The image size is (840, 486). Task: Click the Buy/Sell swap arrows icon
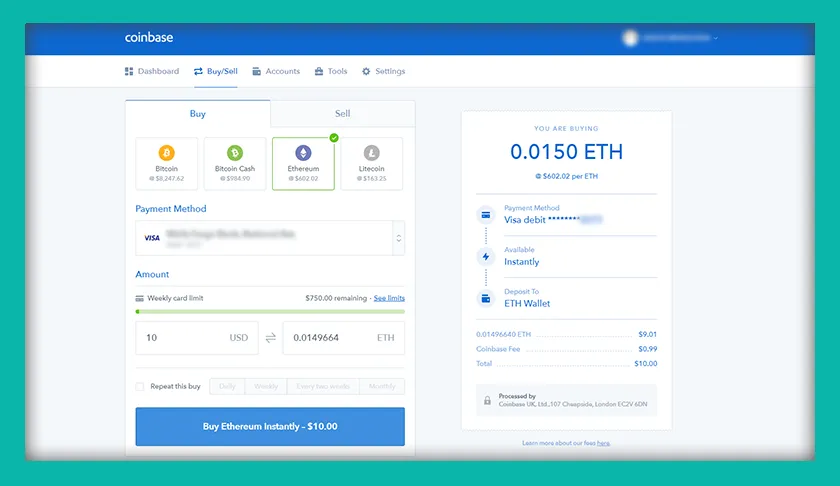[198, 71]
